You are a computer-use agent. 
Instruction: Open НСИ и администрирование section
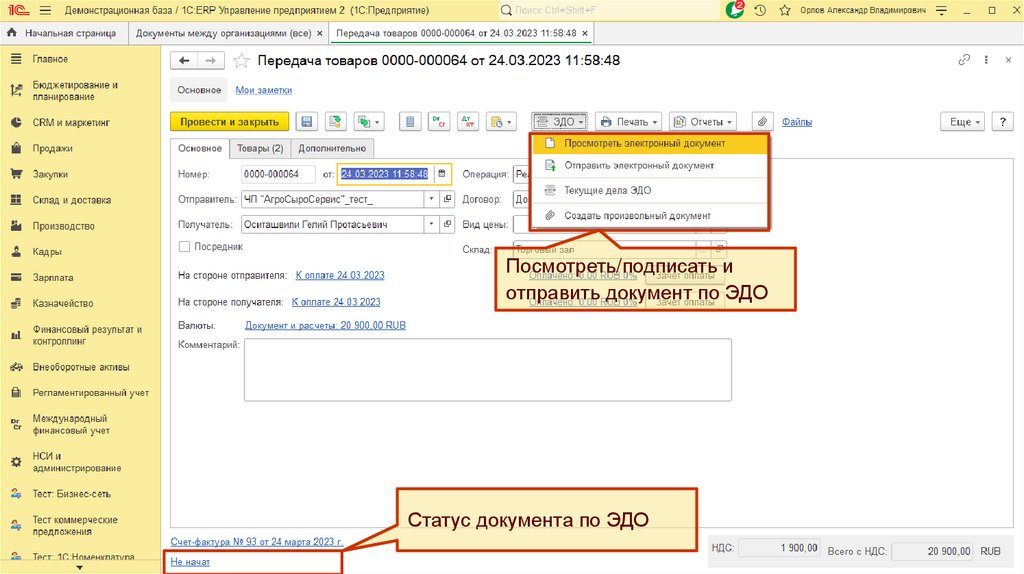[76, 462]
